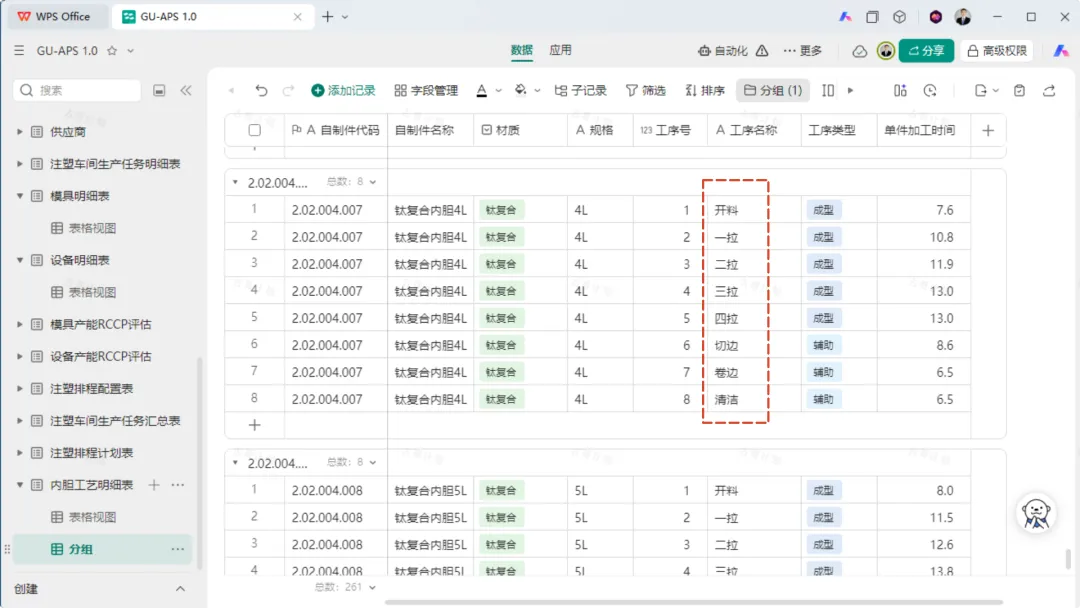Click the font color A icon
Image resolution: width=1080 pixels, height=608 pixels.
click(x=481, y=90)
